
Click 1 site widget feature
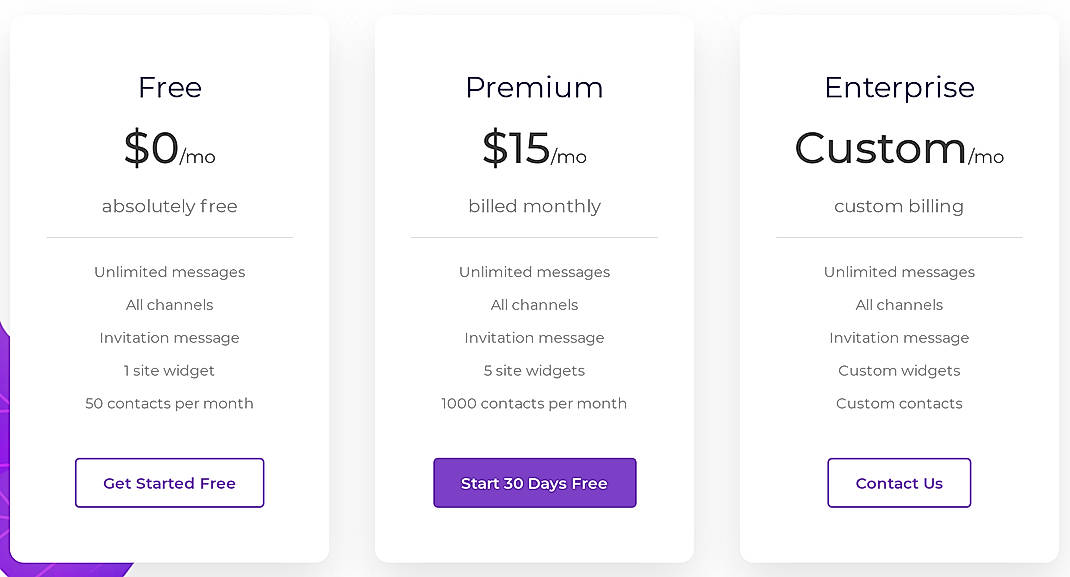point(169,370)
